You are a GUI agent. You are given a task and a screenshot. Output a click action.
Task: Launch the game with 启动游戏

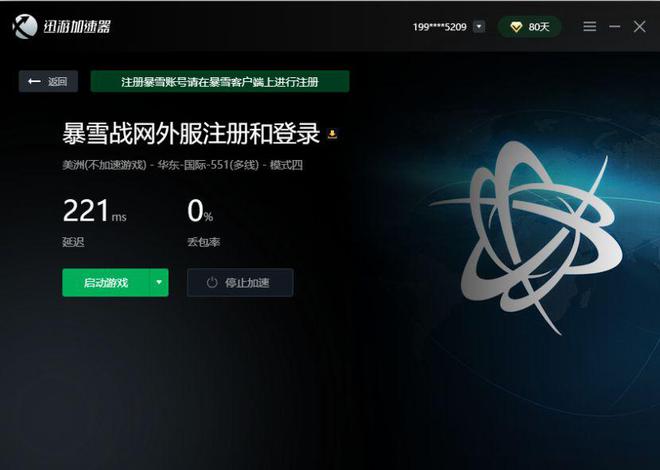(x=106, y=282)
